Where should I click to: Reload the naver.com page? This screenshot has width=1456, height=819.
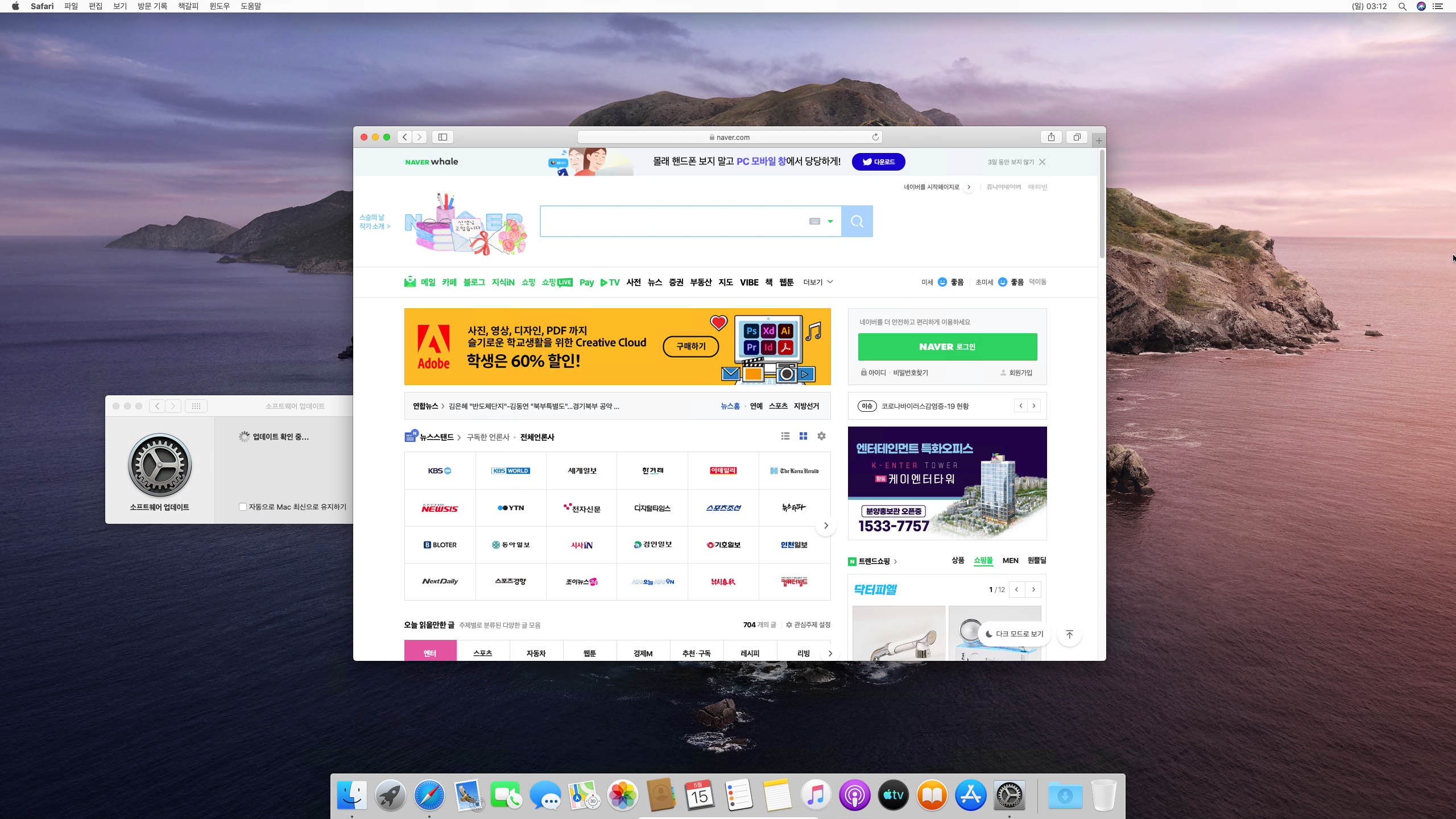875,137
